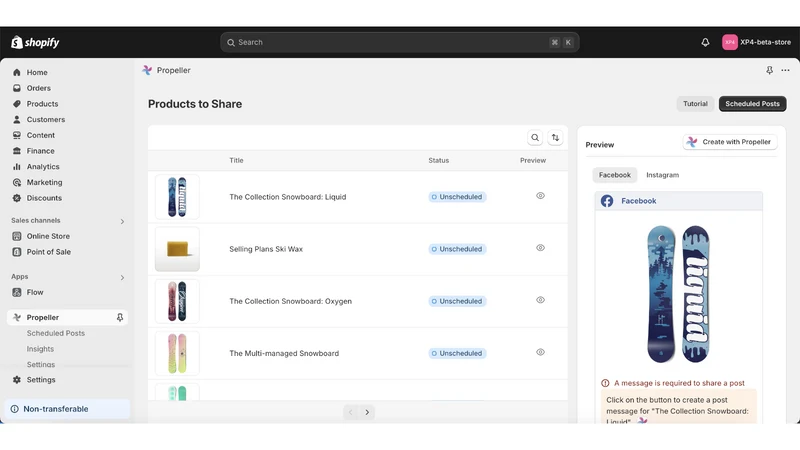Click Create with Propeller button

pyautogui.click(x=730, y=142)
